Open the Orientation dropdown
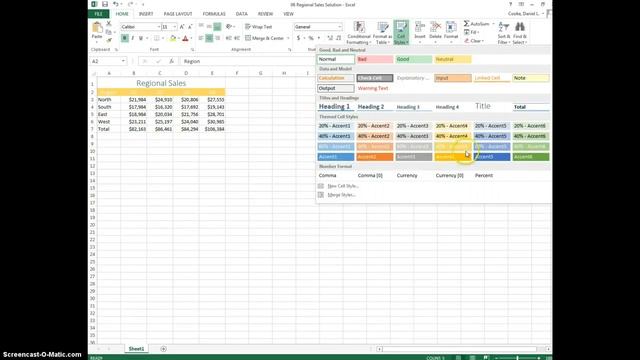Viewport: 640px width, 360px height. tap(230, 27)
